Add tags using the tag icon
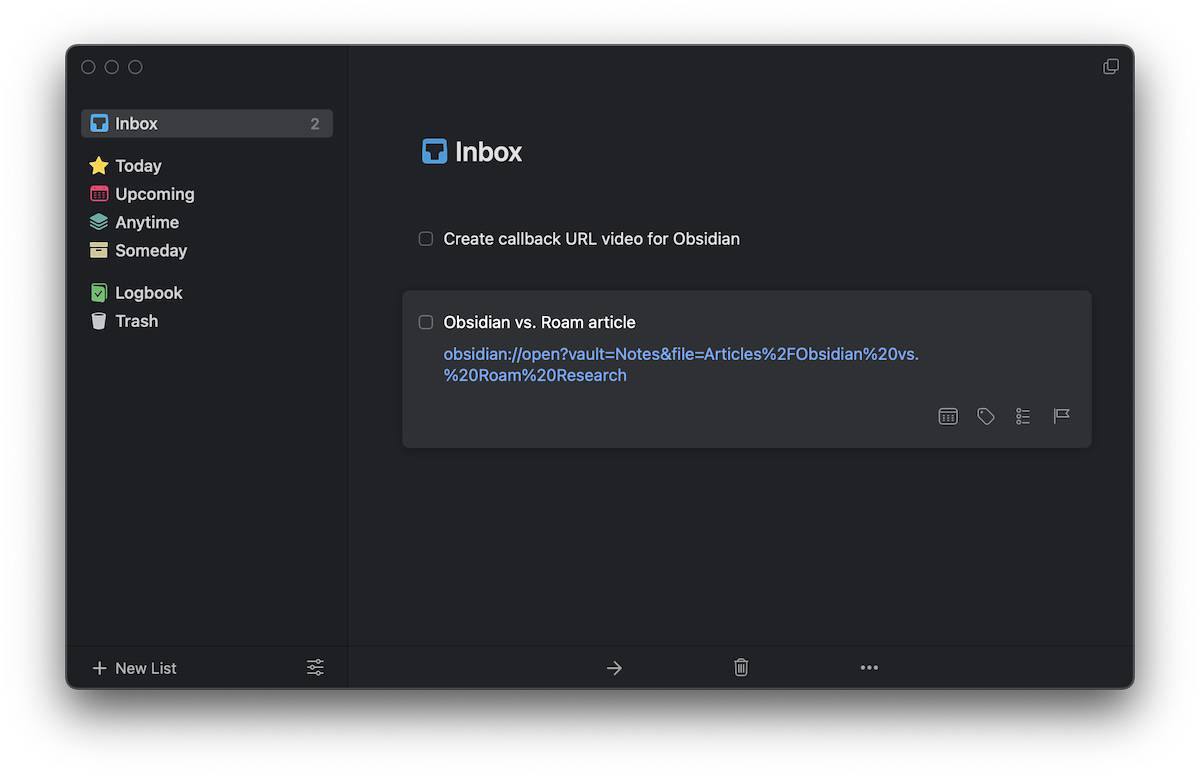The image size is (1200, 776). click(x=986, y=416)
